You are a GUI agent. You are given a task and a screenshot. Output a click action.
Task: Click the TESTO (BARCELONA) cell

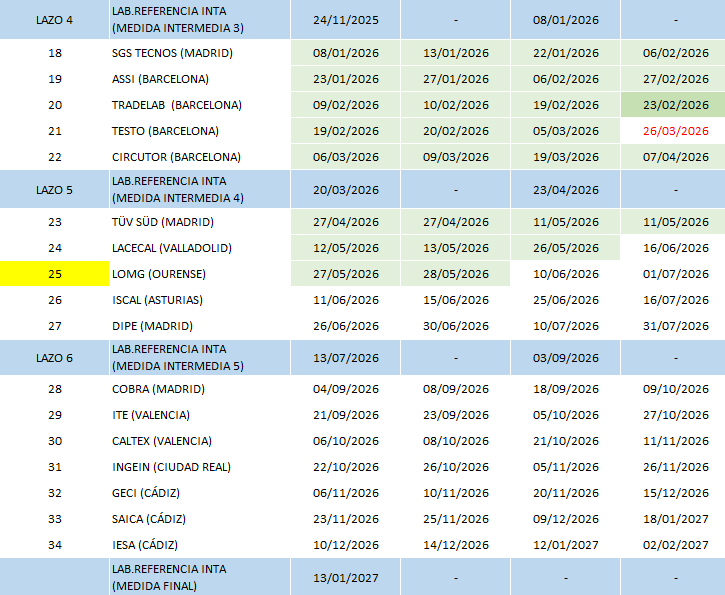199,131
